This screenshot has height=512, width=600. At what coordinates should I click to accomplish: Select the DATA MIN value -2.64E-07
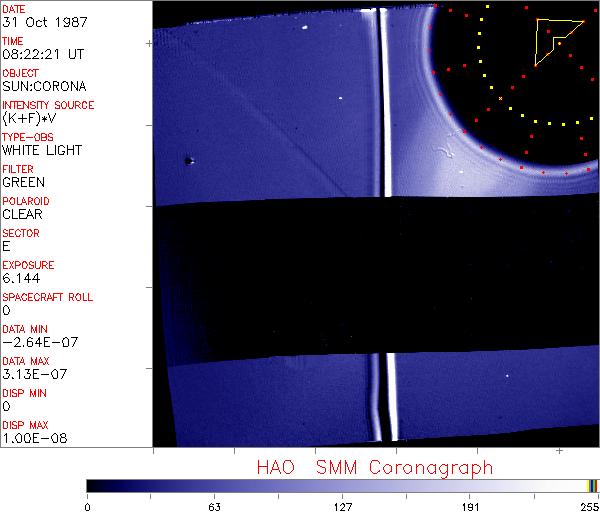pos(40,342)
